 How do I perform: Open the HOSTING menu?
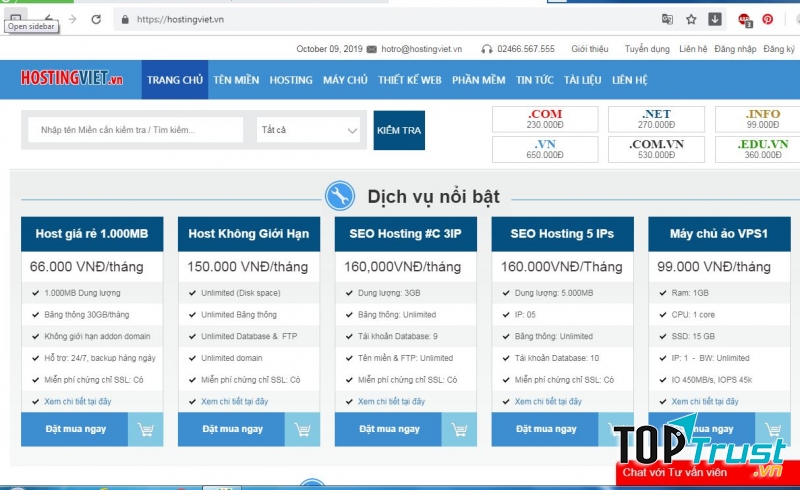pyautogui.click(x=291, y=80)
